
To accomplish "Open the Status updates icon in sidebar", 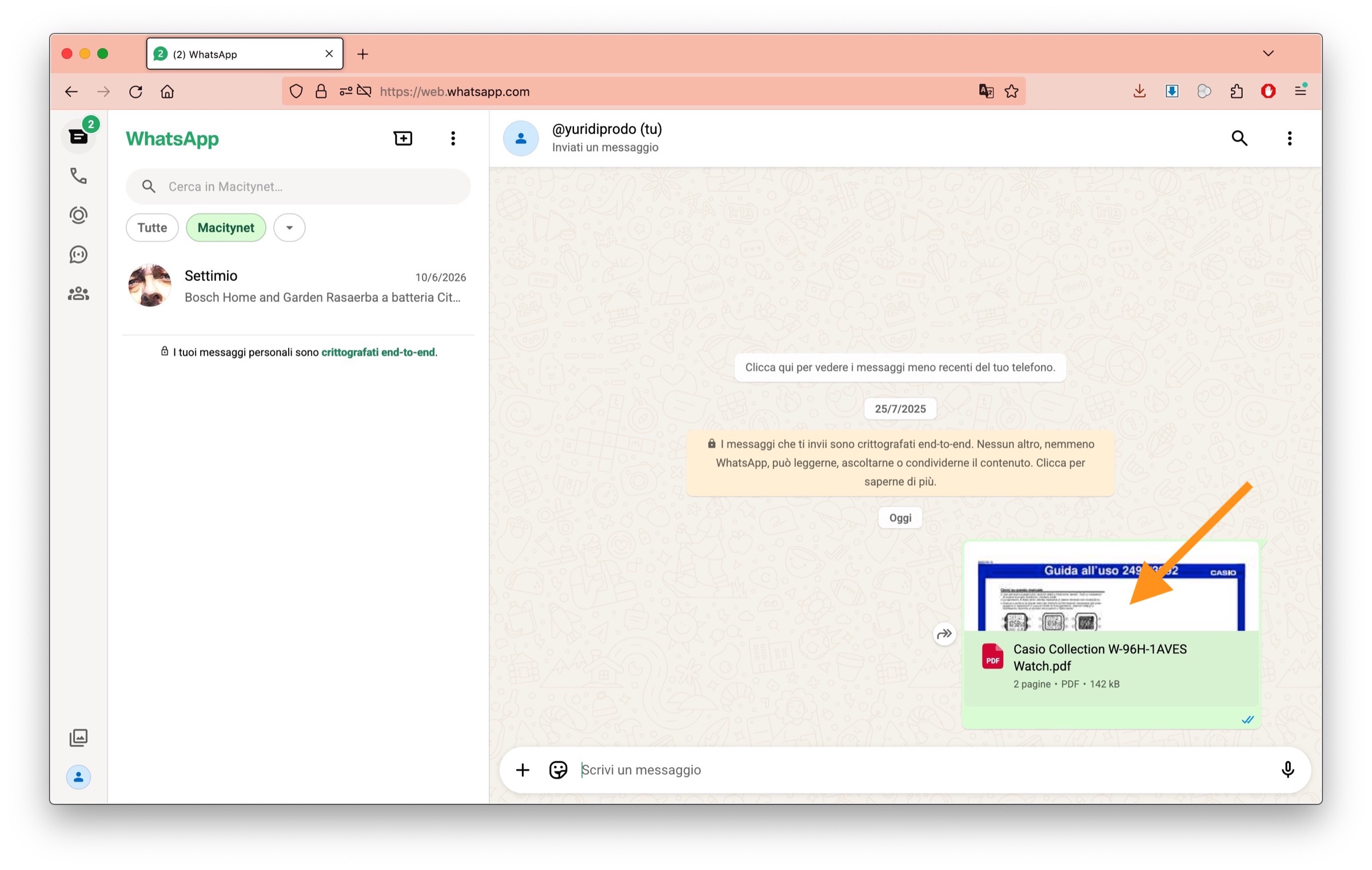I will [x=78, y=215].
